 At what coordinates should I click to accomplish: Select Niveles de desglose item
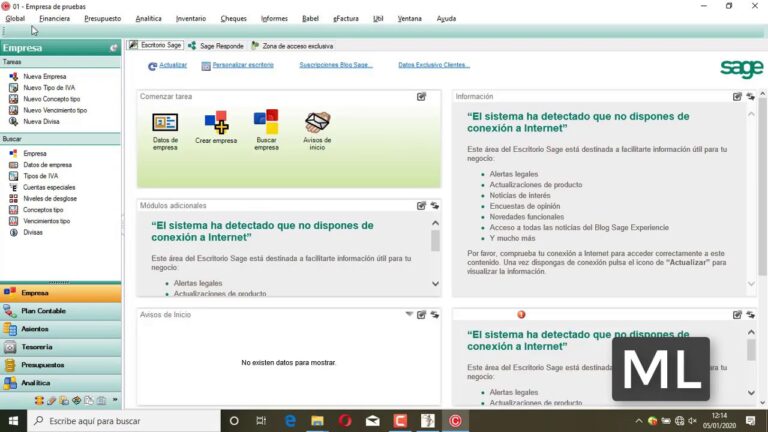coord(50,198)
